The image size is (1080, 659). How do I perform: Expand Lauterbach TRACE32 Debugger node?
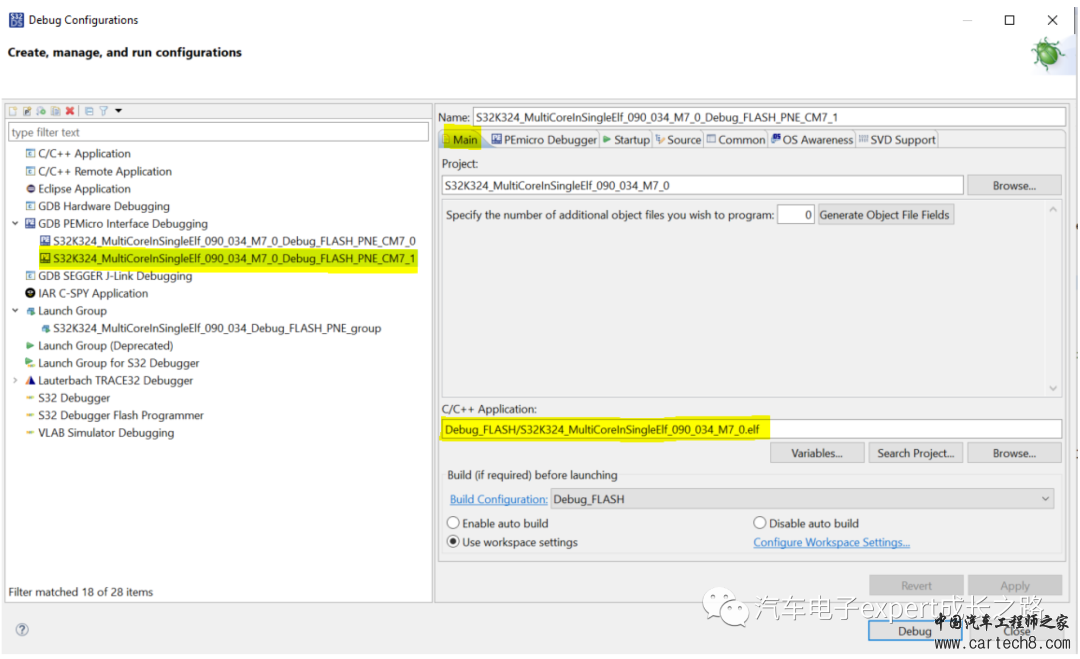15,380
